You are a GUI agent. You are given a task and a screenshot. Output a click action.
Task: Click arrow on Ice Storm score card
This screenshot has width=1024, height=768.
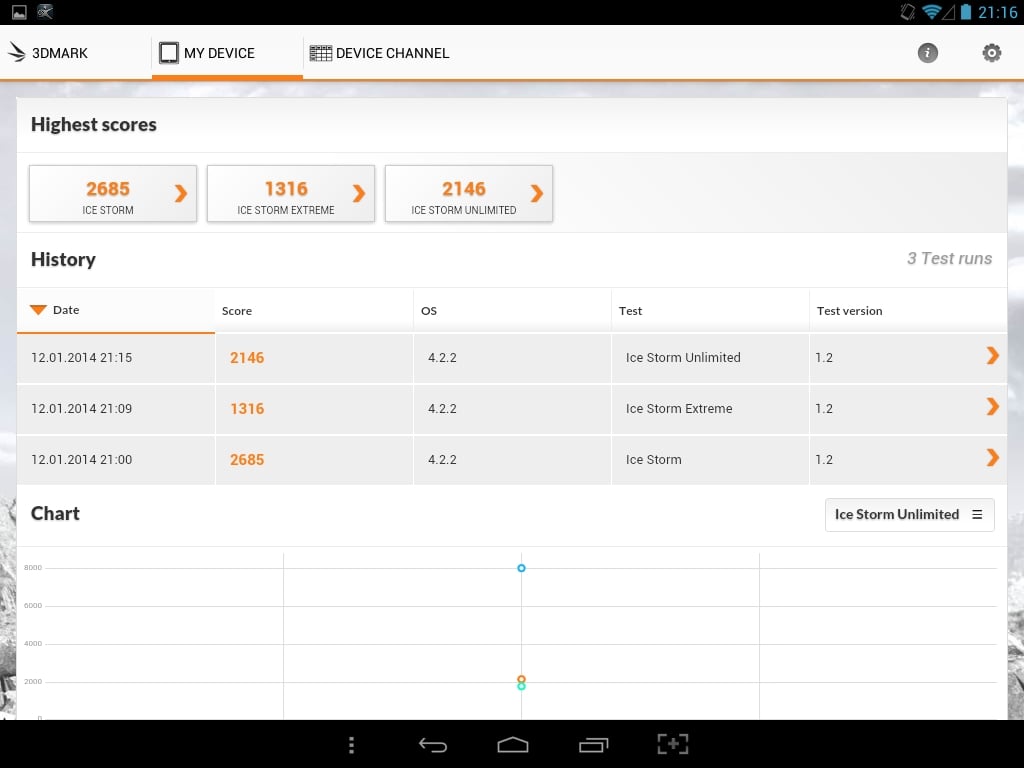(181, 193)
